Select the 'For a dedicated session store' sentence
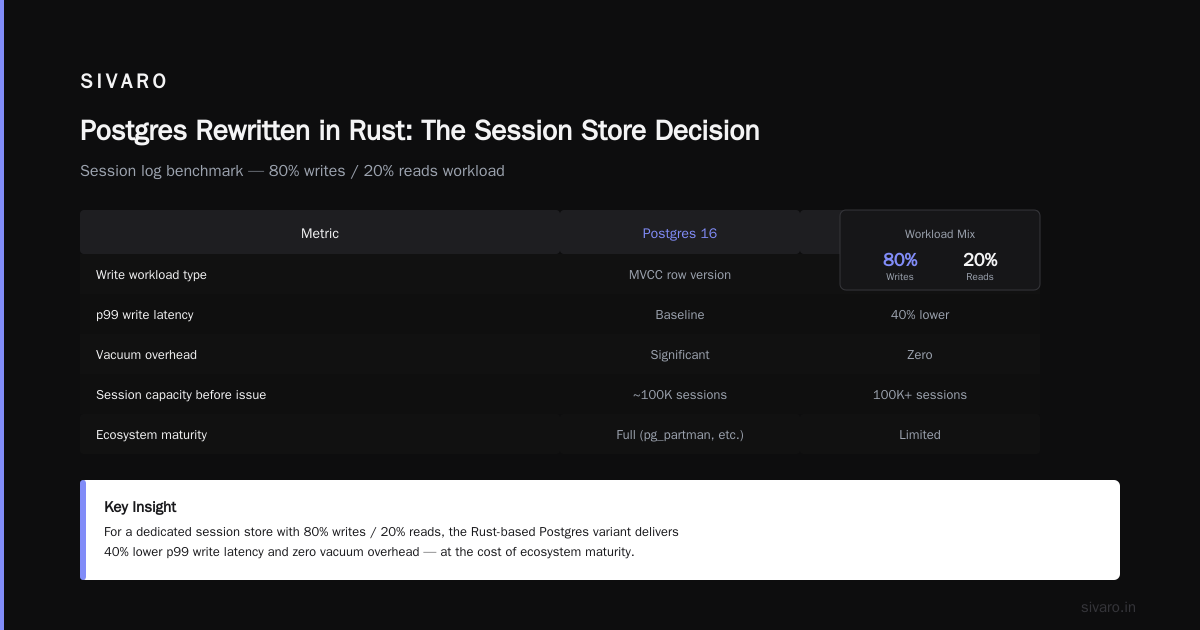The image size is (1200, 630). tap(391, 541)
